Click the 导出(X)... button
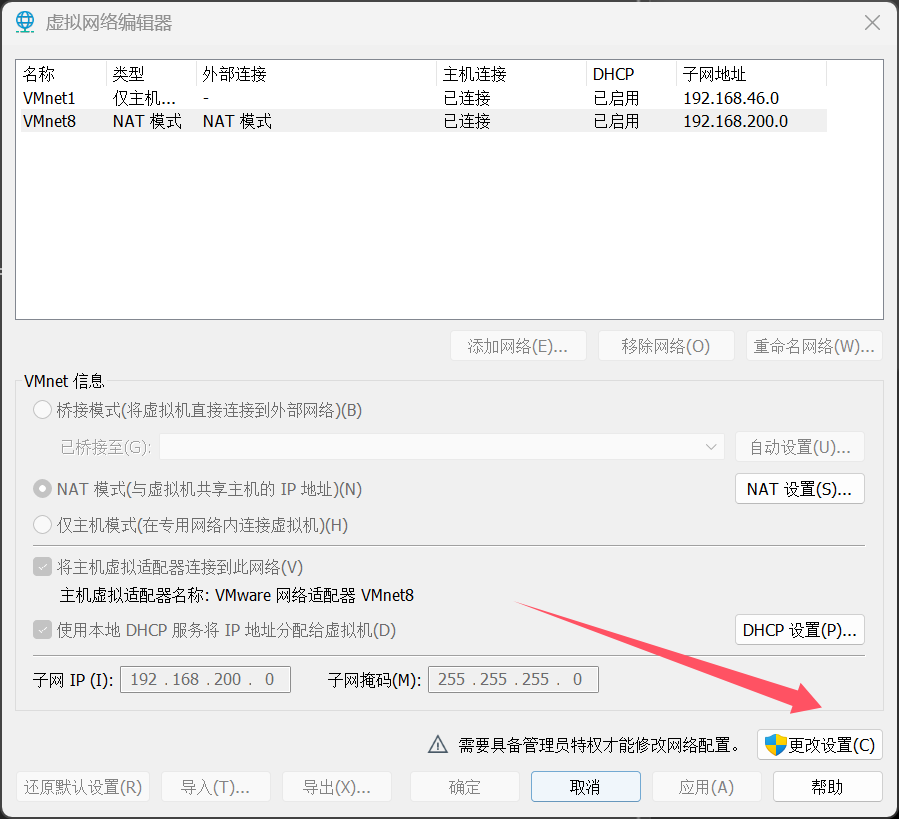 pos(337,787)
